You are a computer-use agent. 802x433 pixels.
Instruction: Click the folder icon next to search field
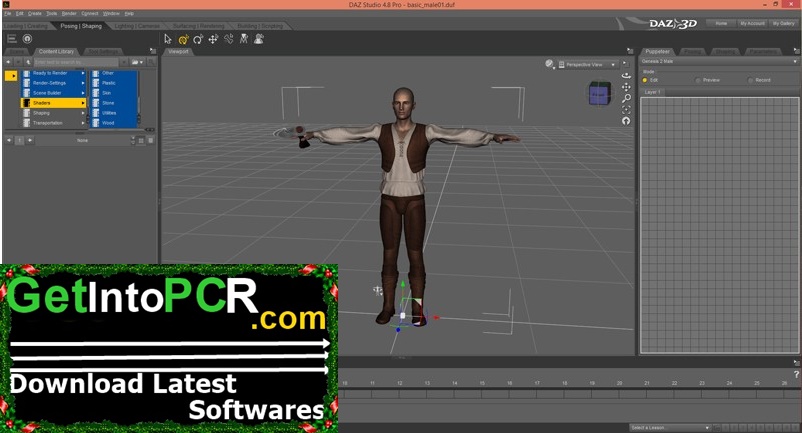[137, 62]
